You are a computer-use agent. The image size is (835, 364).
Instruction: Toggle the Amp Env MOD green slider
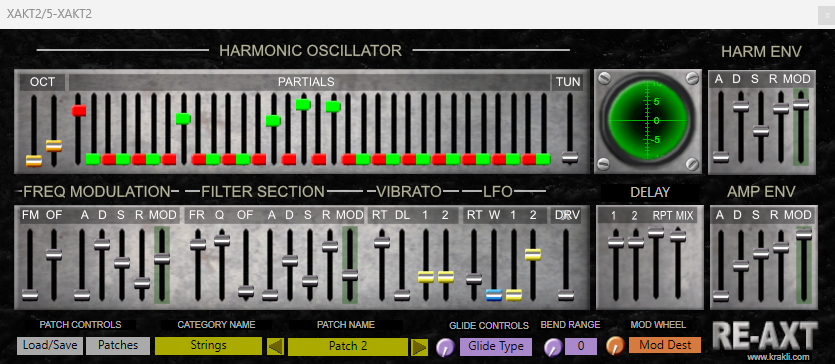803,234
